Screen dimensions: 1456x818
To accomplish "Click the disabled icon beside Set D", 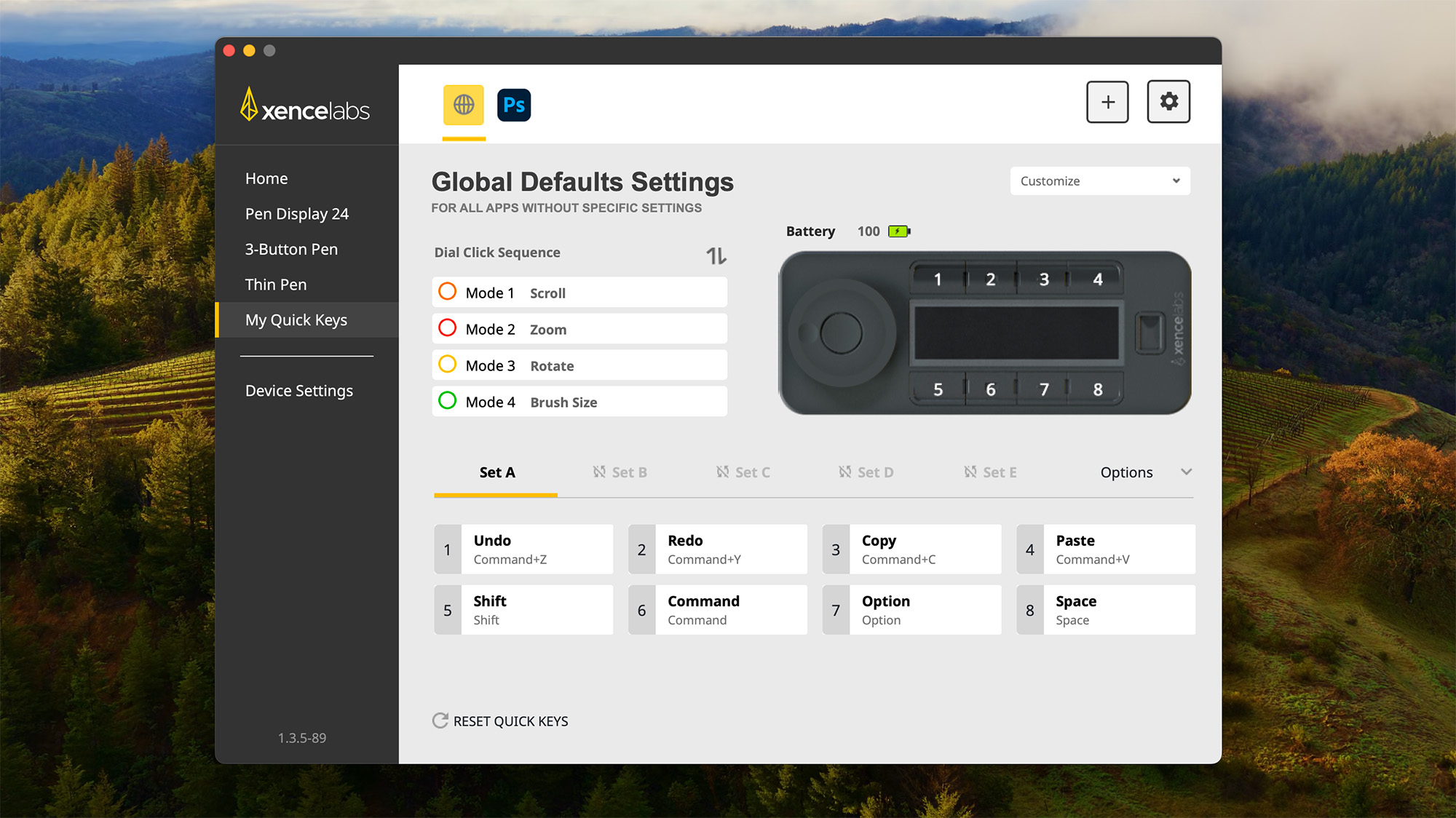I will 844,472.
